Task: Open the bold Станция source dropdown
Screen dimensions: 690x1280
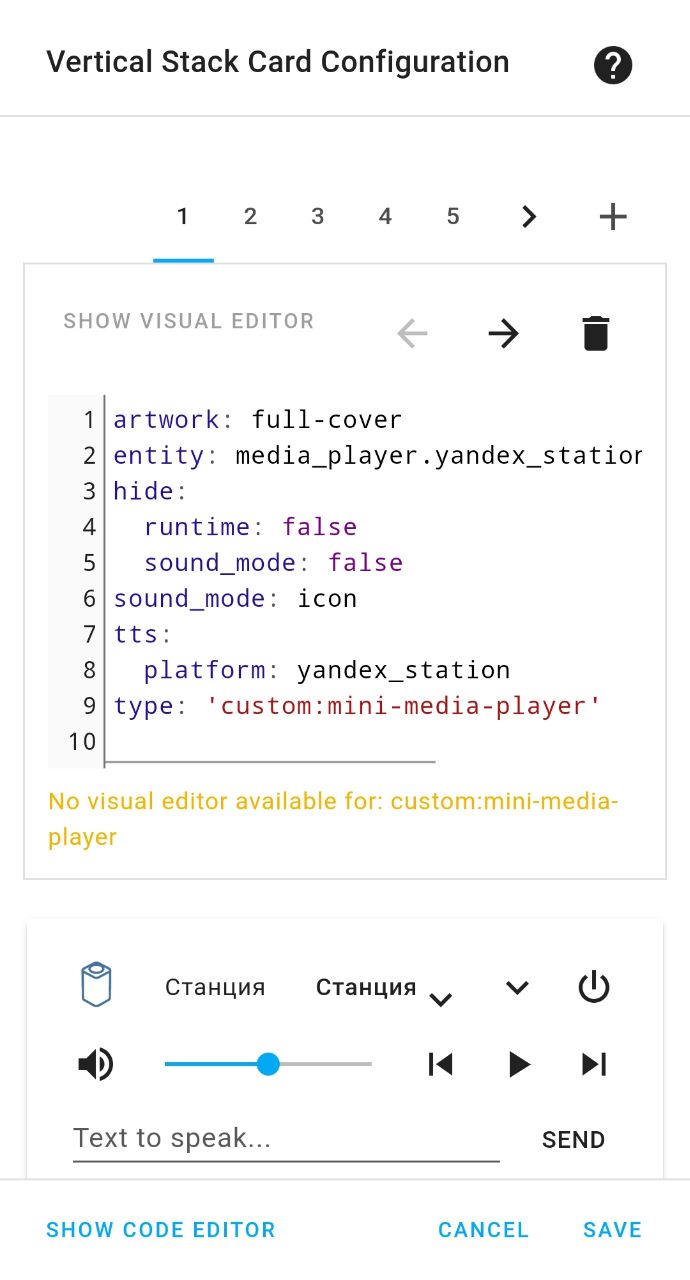Action: click(384, 988)
